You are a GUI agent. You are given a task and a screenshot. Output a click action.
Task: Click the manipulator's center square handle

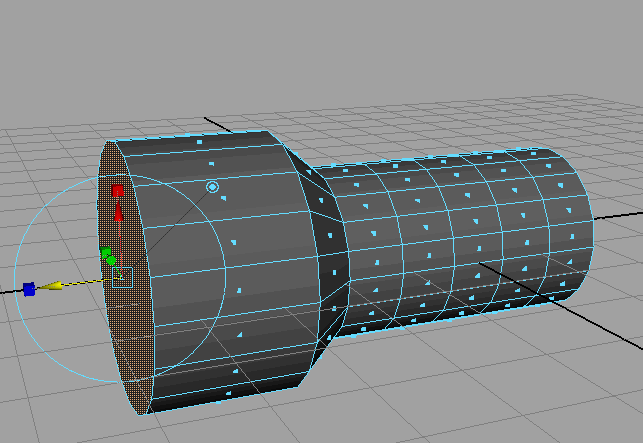tap(122, 278)
